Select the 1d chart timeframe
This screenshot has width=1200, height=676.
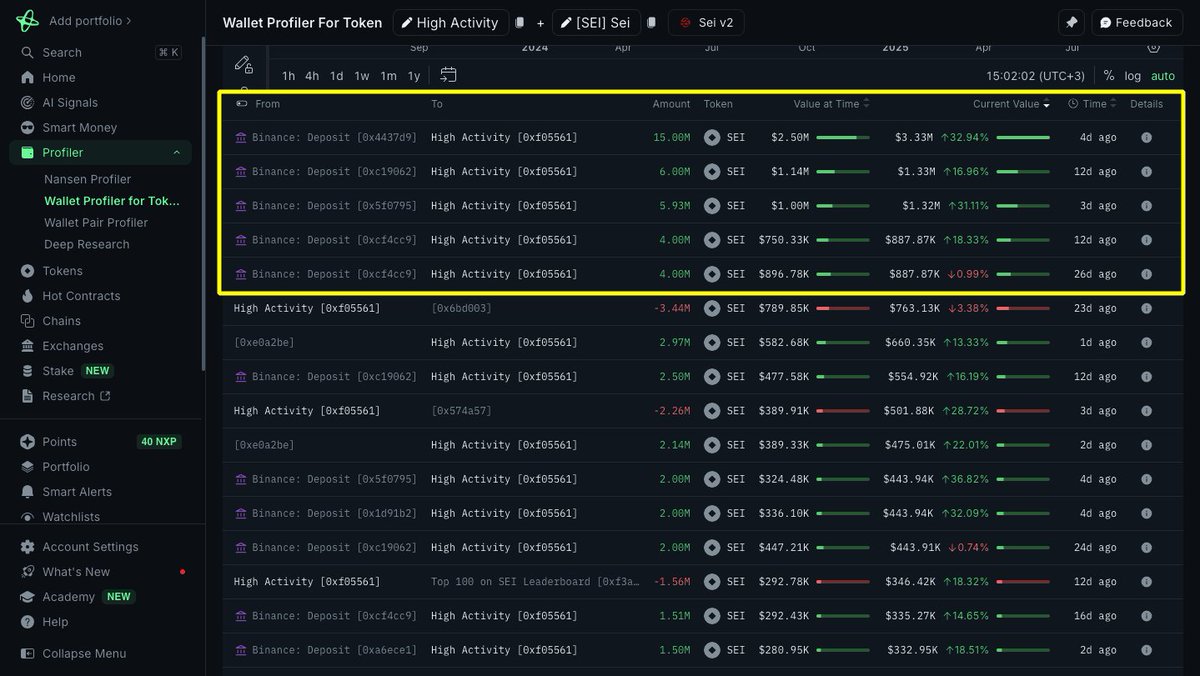click(x=337, y=76)
